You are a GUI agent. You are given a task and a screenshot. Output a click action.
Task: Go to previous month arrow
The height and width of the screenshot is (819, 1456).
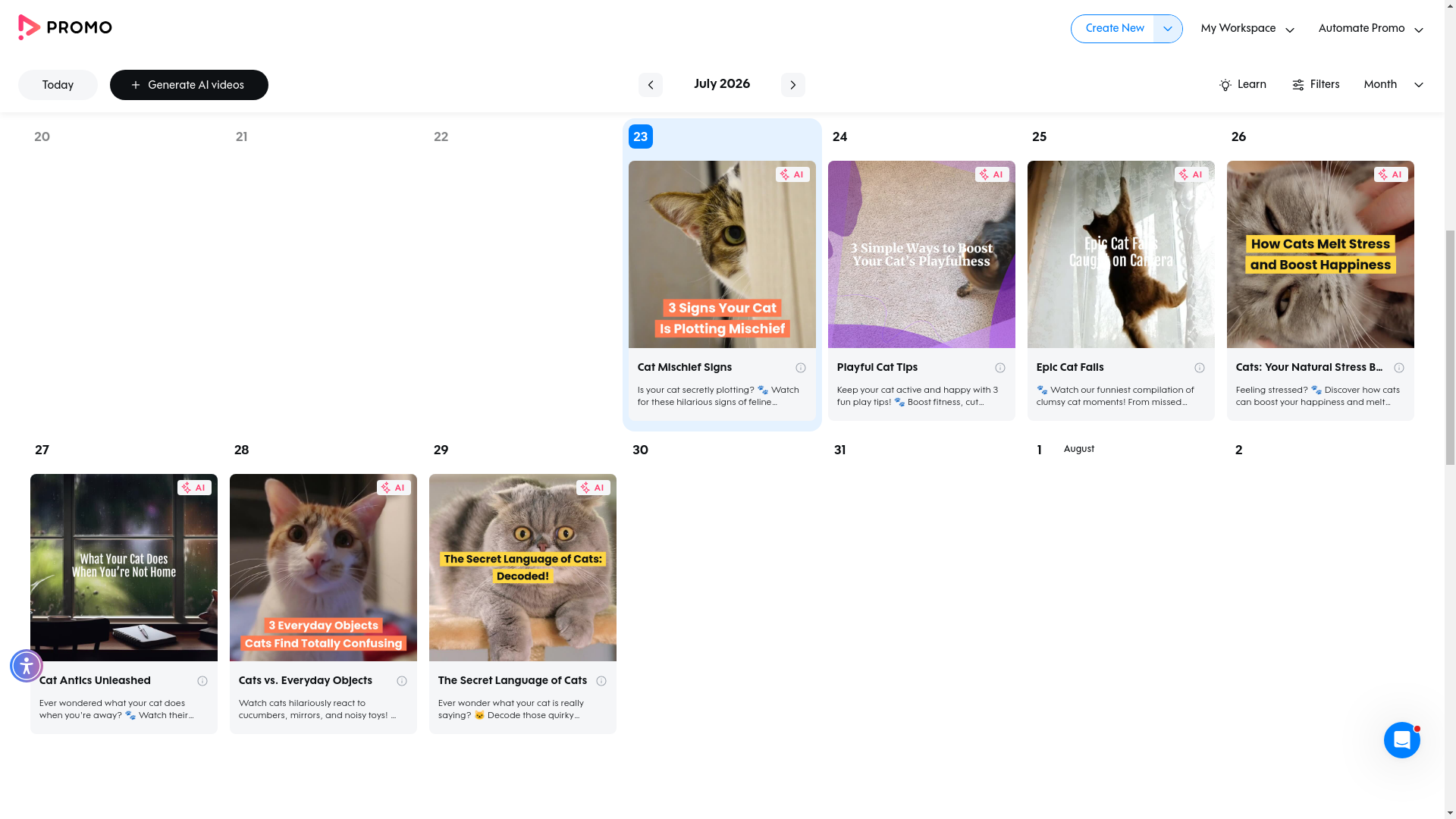coord(650,85)
